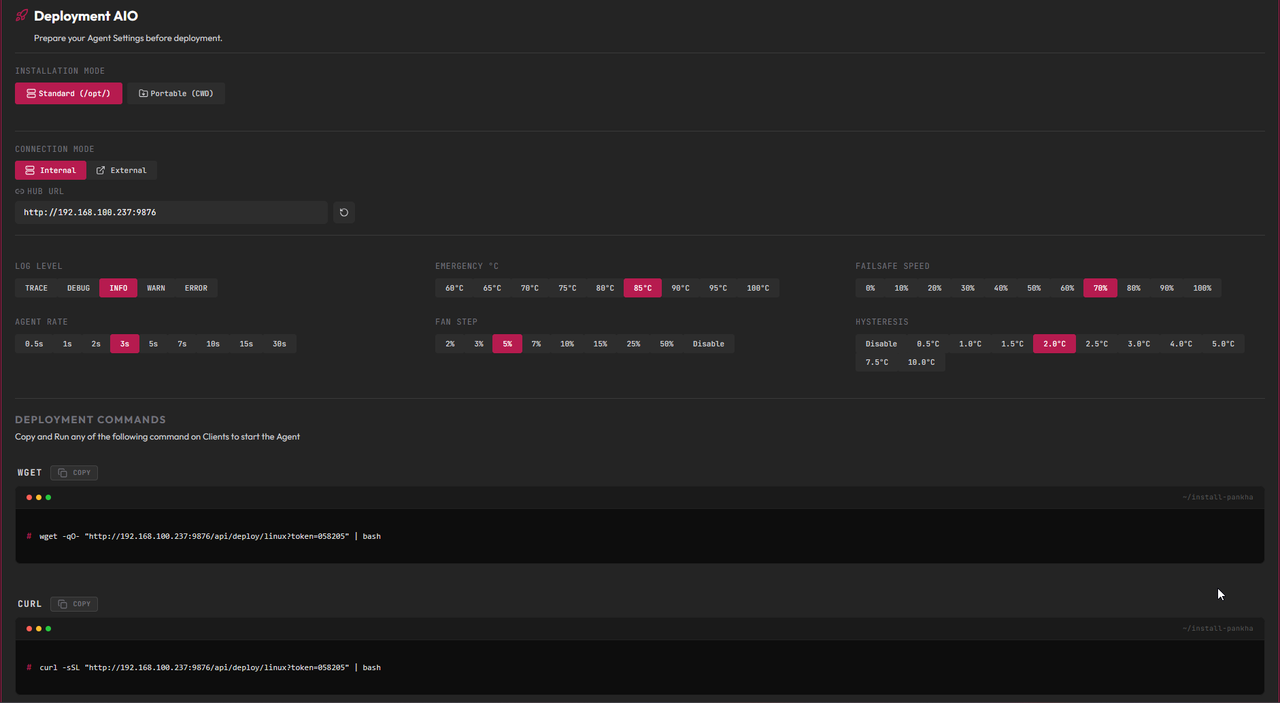
Task: Set fan step to 5%
Action: (507, 344)
